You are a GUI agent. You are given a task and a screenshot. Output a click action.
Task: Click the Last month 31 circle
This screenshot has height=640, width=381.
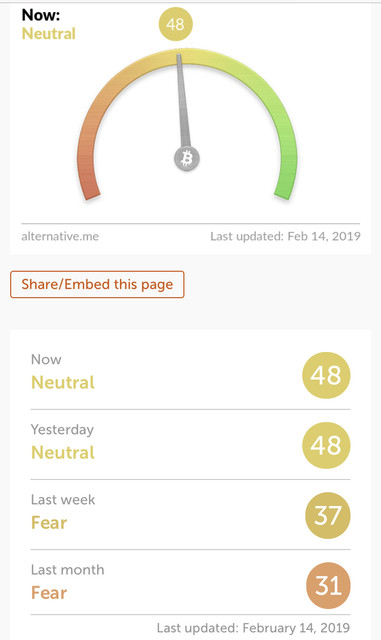pyautogui.click(x=328, y=586)
